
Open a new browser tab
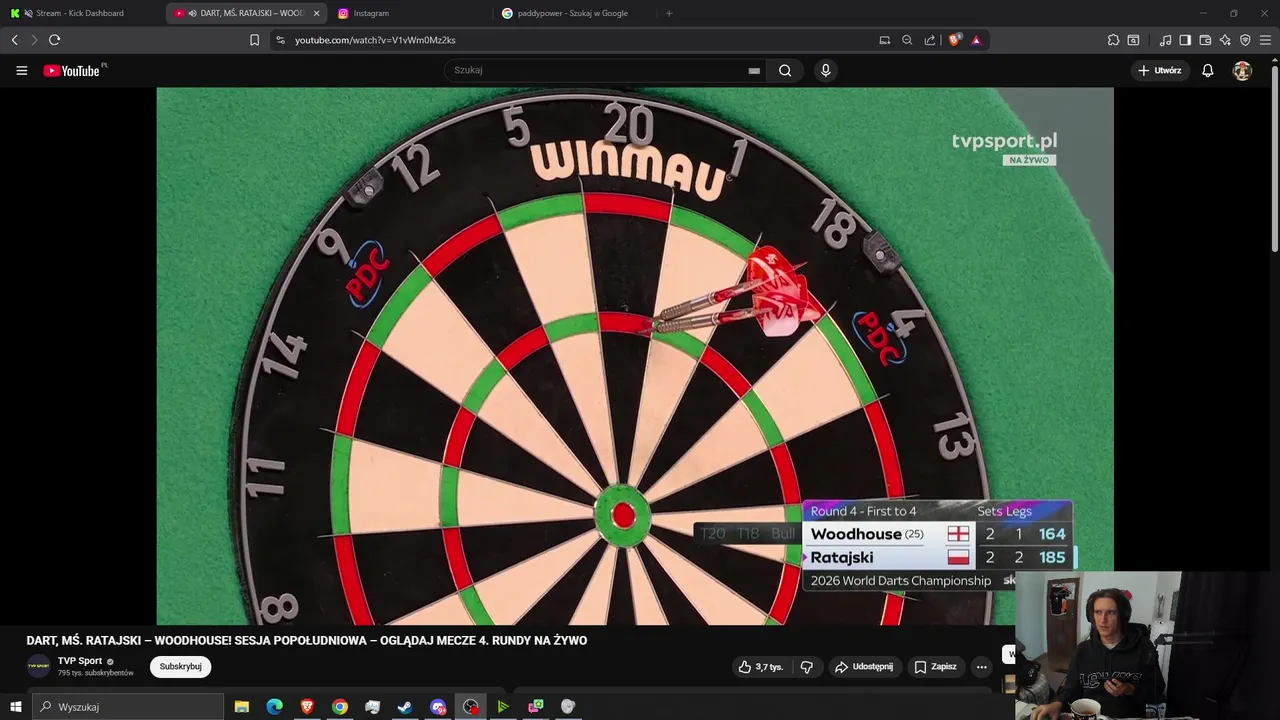669,13
